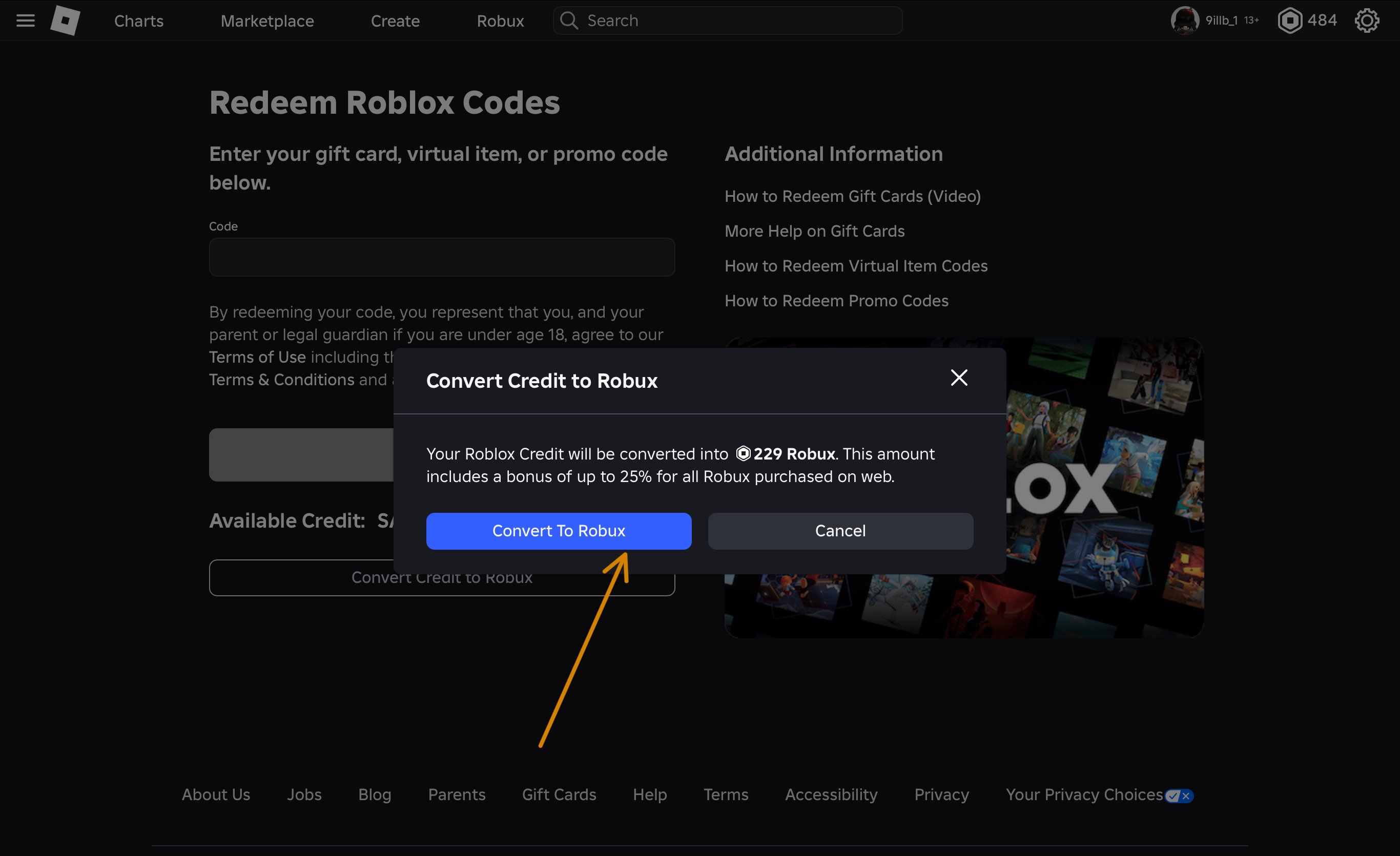Close the Convert Credit dialog
1400x856 pixels.
pos(958,378)
